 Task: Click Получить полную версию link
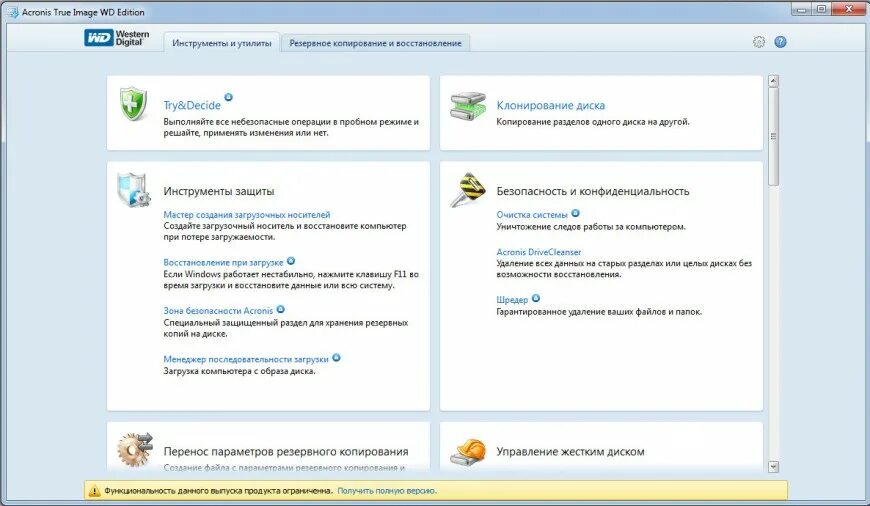pos(387,491)
